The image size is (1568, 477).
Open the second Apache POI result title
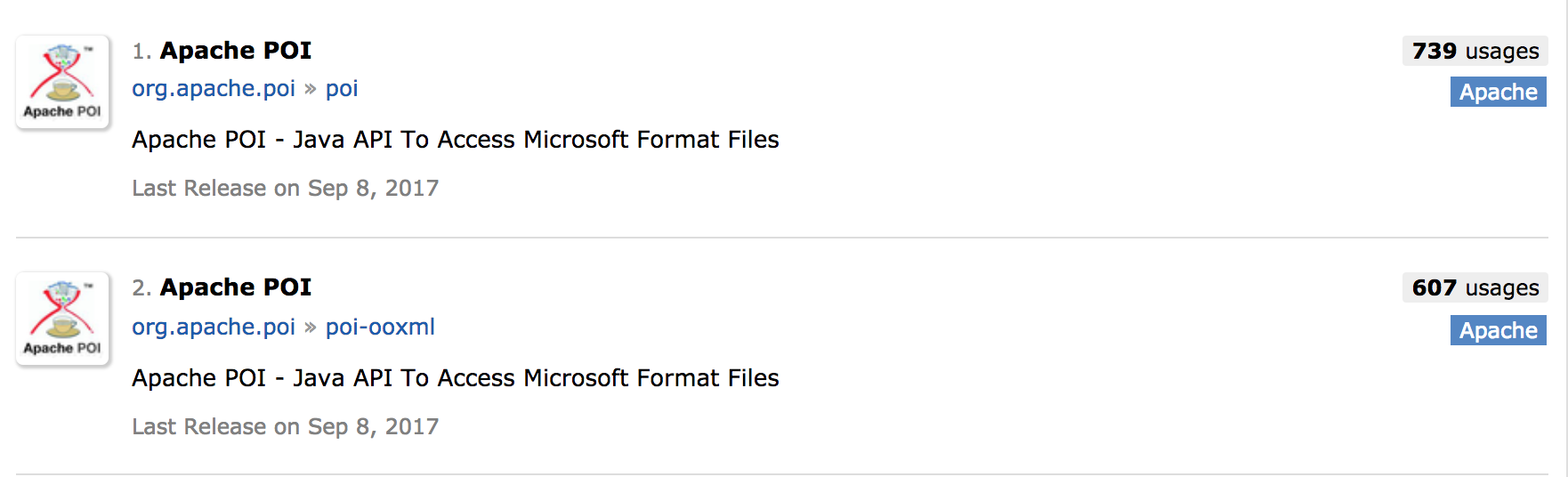click(236, 287)
